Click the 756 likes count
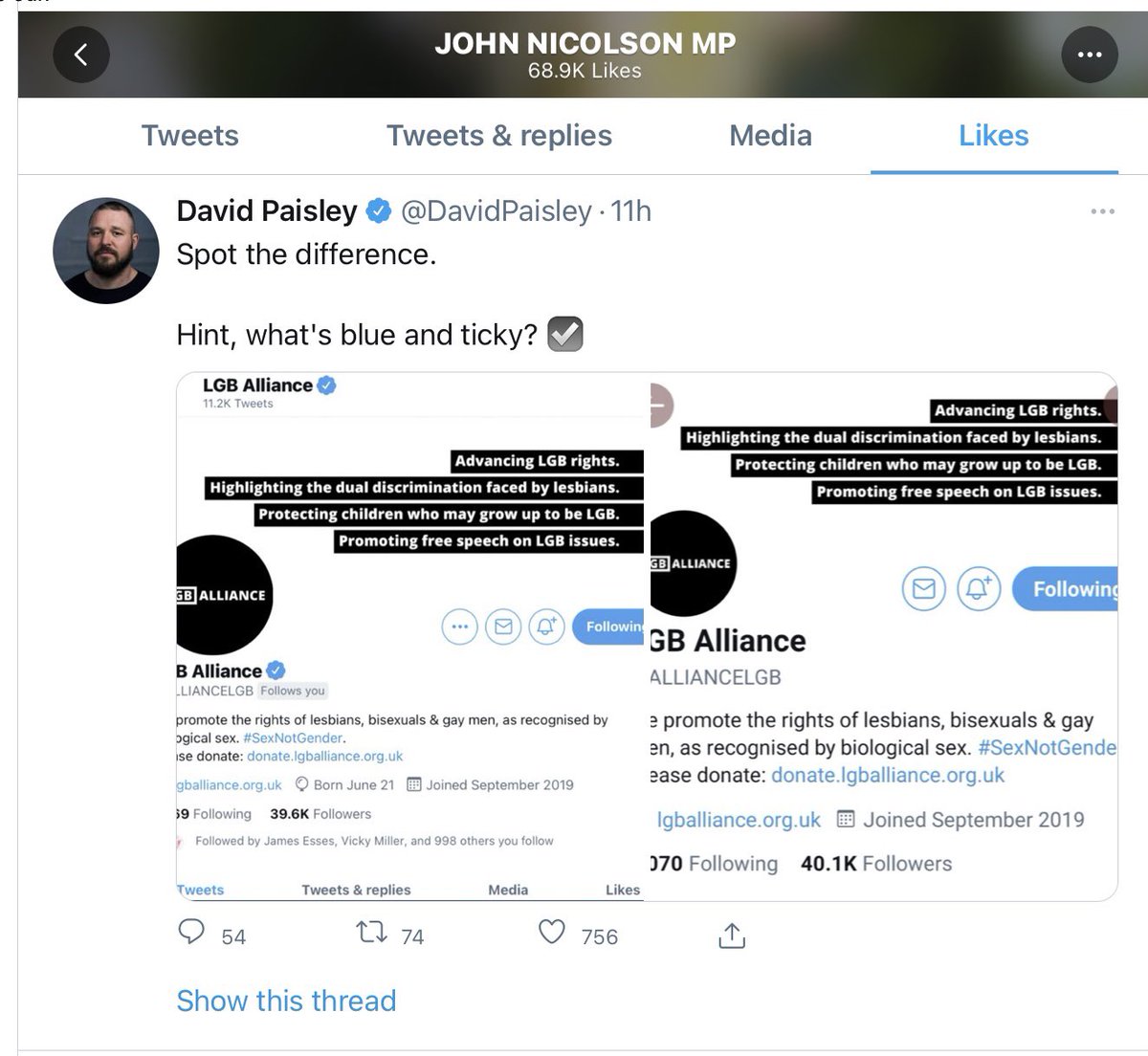The image size is (1148, 1056). 600,936
